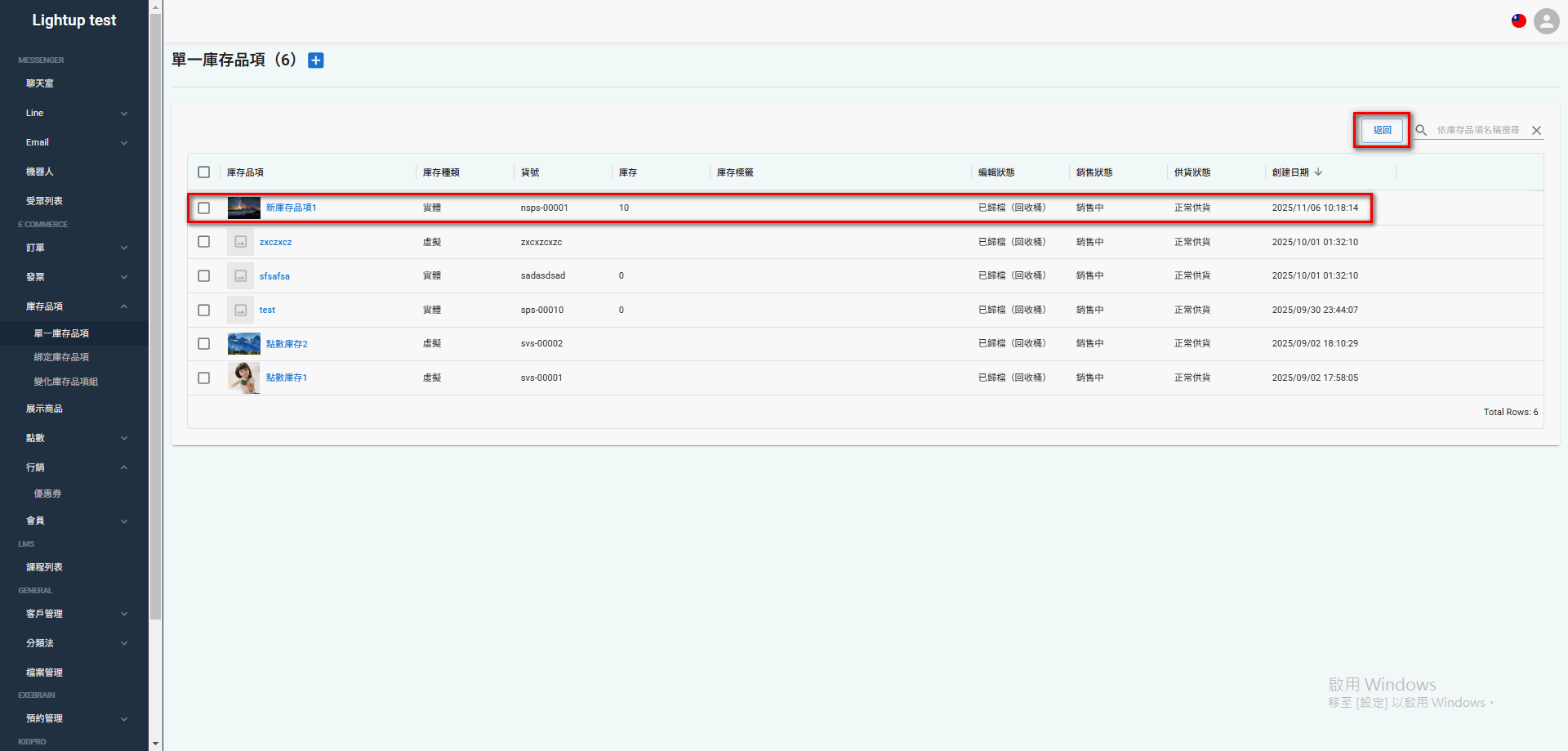This screenshot has height=751, width=1568.
Task: Sort by 創建日期 column header
Action: click(x=1290, y=172)
